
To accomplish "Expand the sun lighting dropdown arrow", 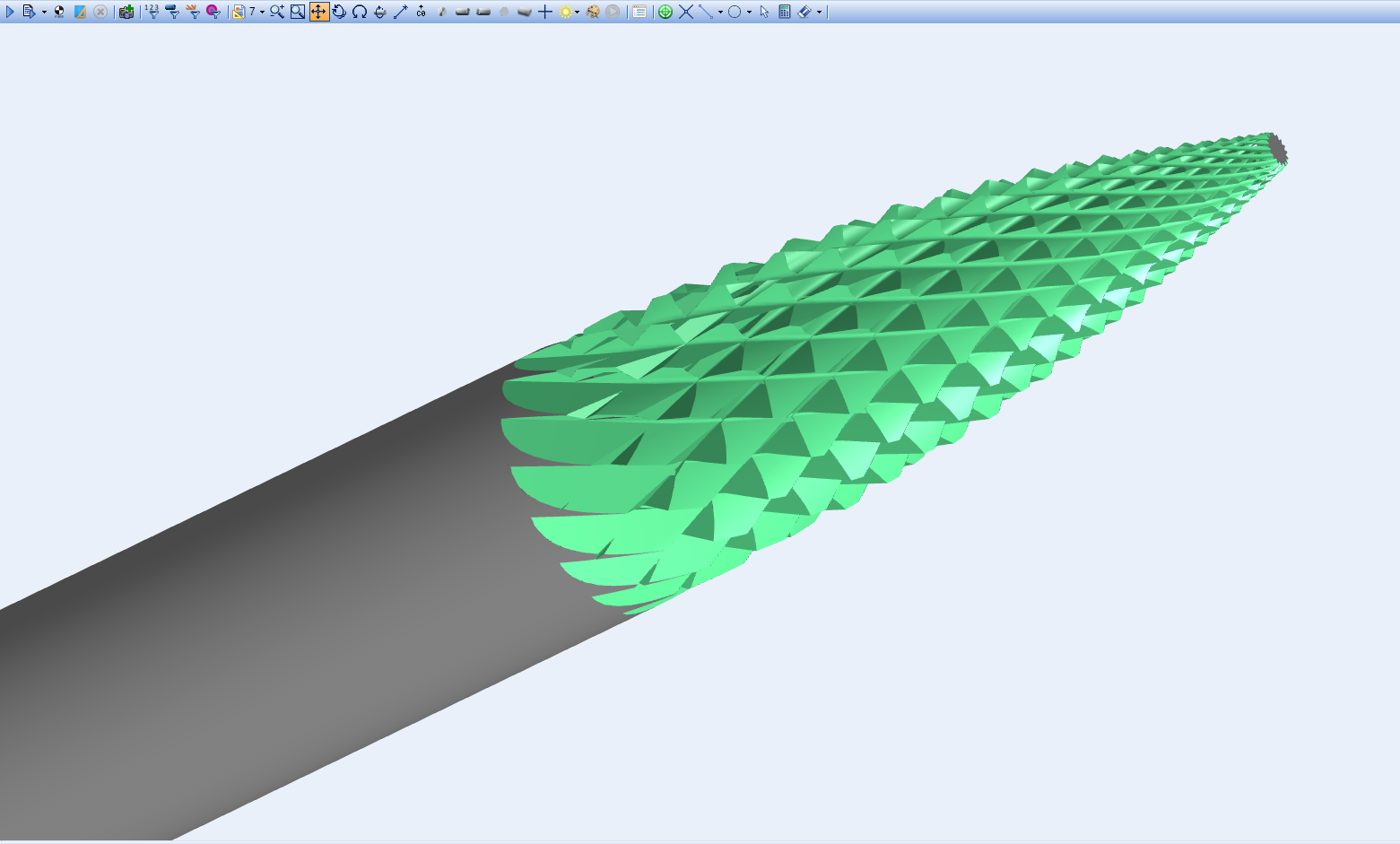I will pyautogui.click(x=577, y=13).
